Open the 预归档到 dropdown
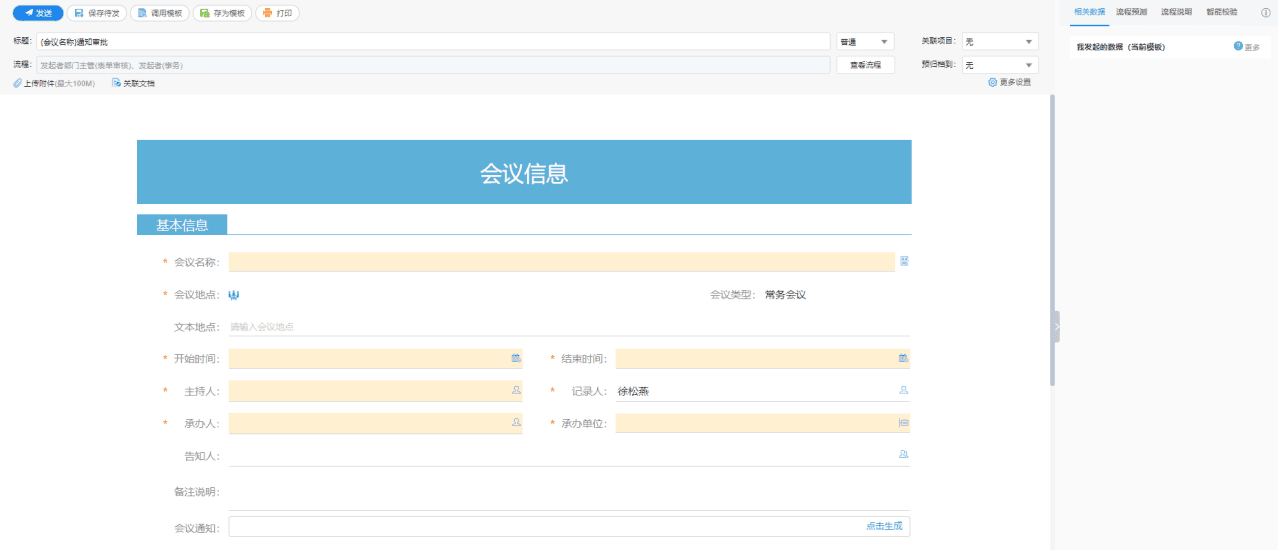 click(x=998, y=64)
